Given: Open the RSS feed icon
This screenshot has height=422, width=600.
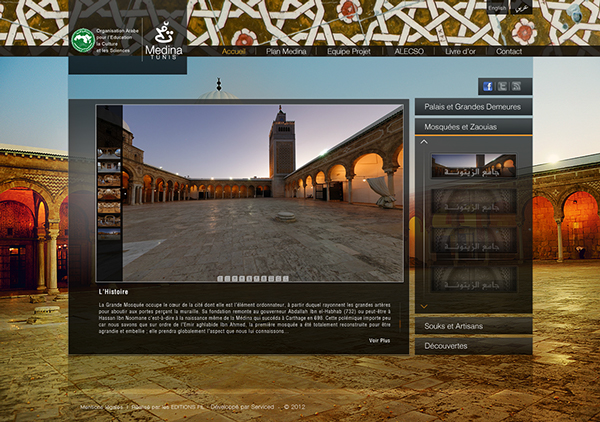Looking at the screenshot, I should point(516,86).
